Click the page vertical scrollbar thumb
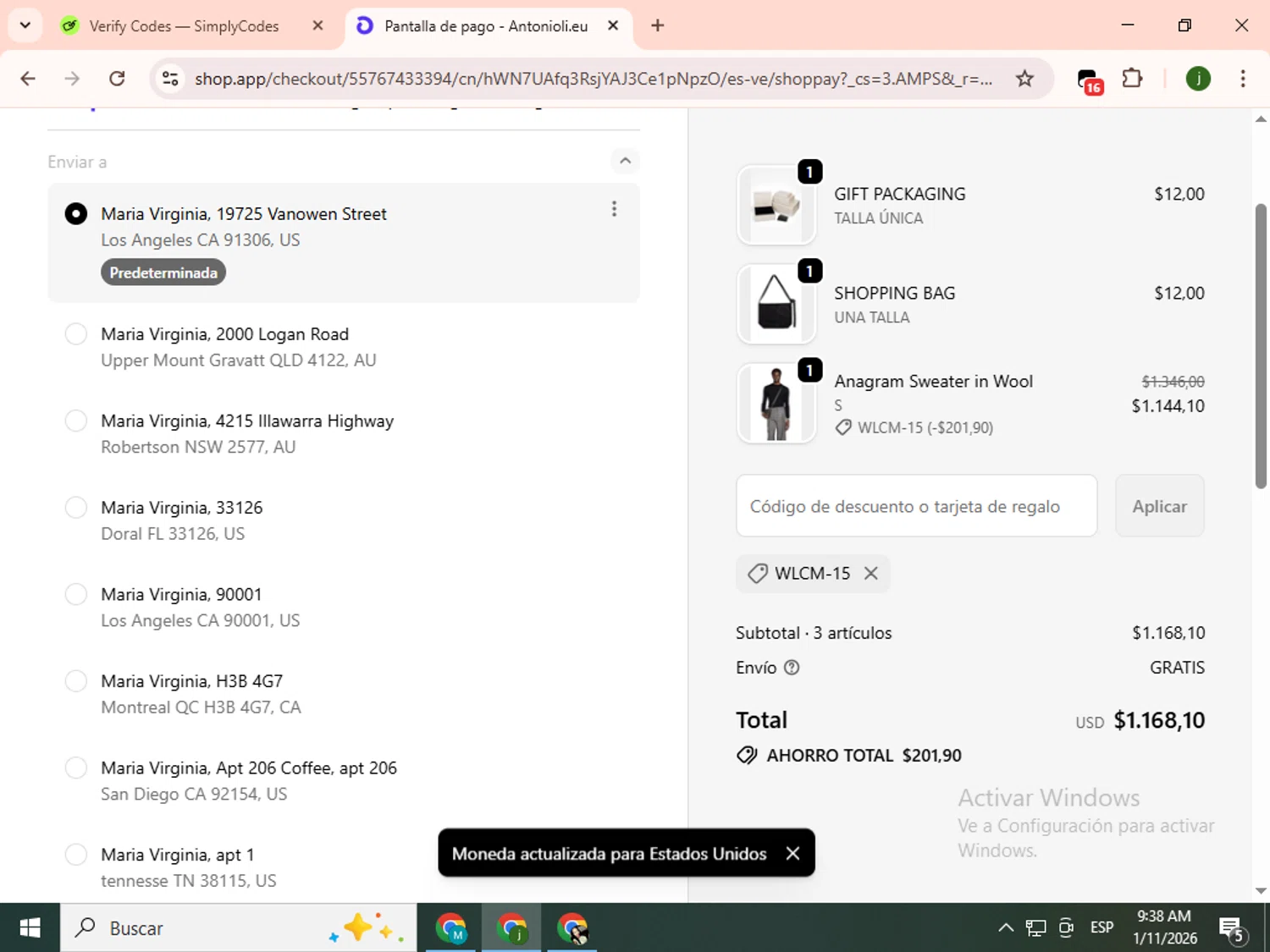 click(x=1261, y=345)
